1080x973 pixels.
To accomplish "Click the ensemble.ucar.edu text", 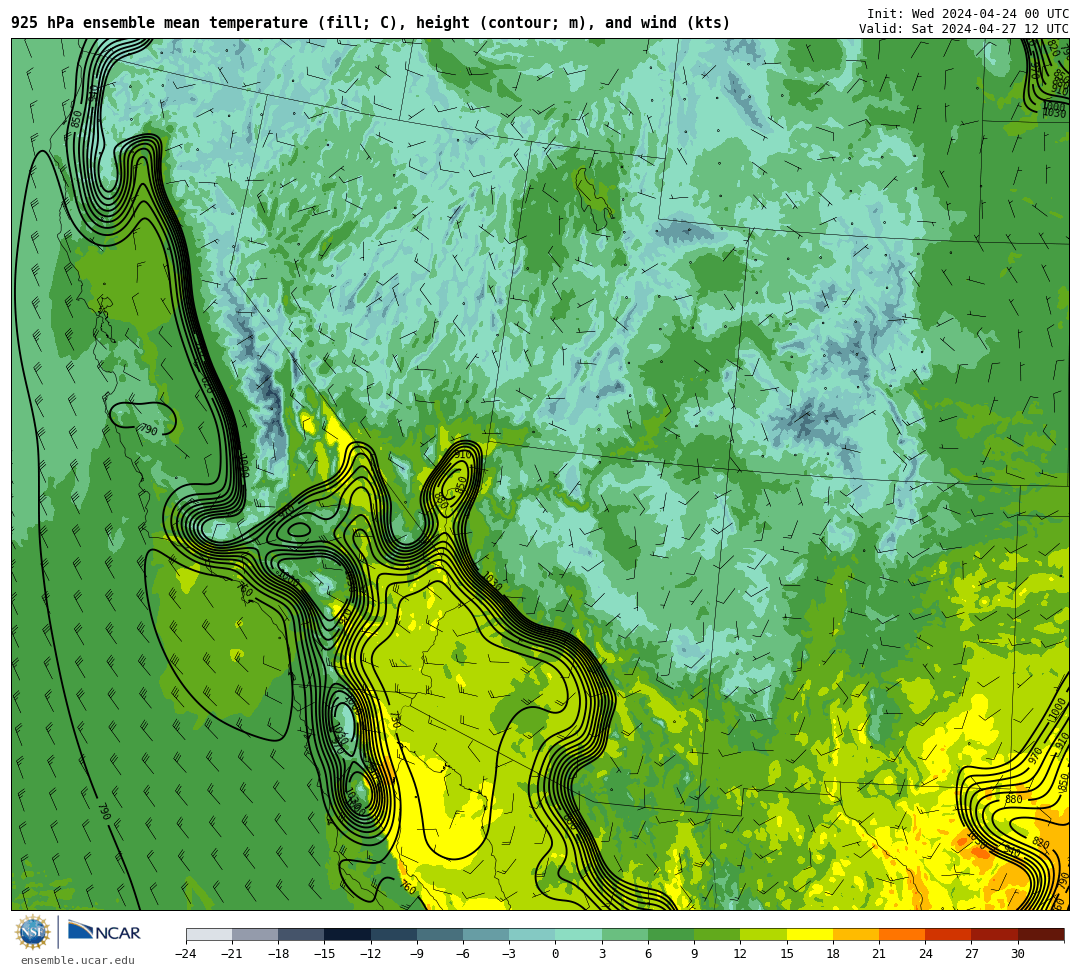I will (x=78, y=960).
